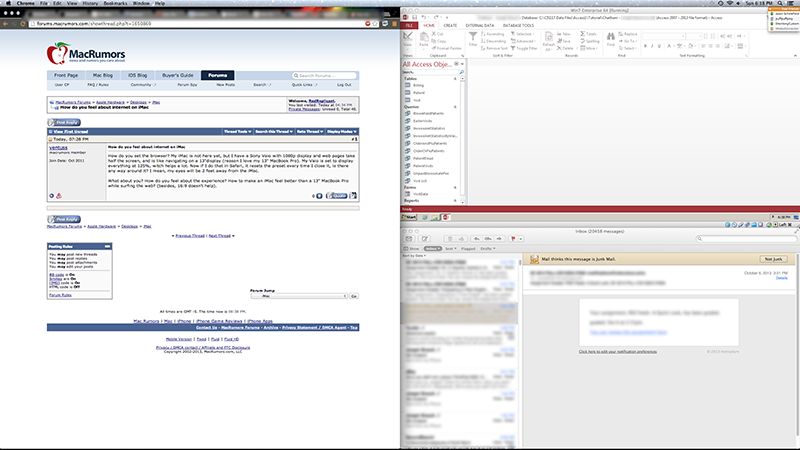This screenshot has height=450, width=800.
Task: Click the Get Mail envelope icon in Mail
Action: (x=409, y=239)
